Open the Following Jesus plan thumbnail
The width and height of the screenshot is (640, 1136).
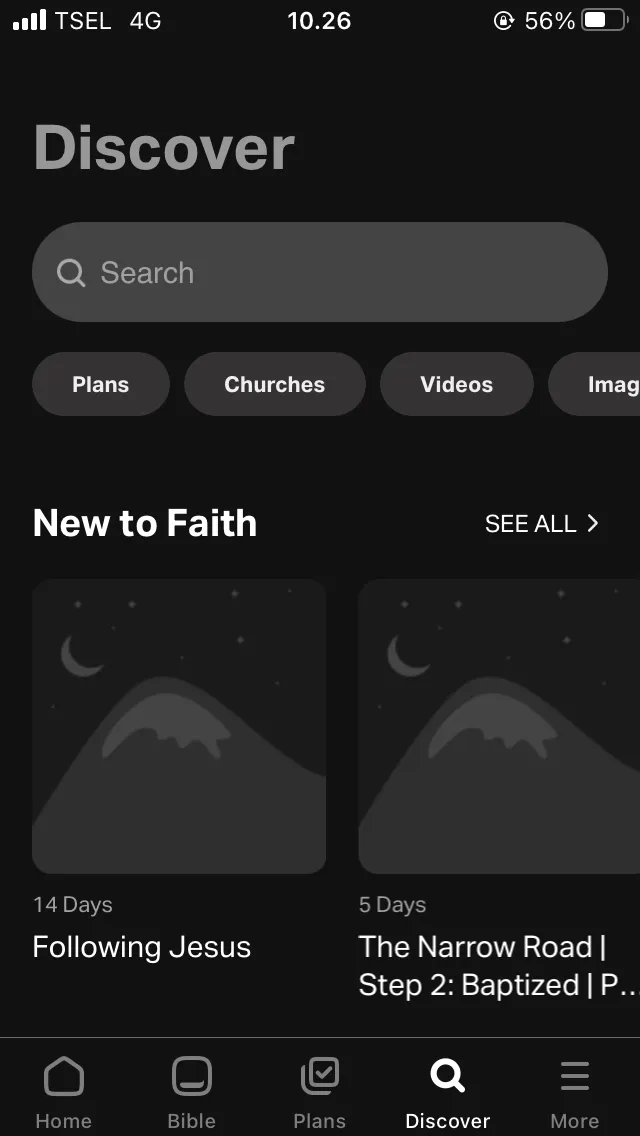point(179,726)
